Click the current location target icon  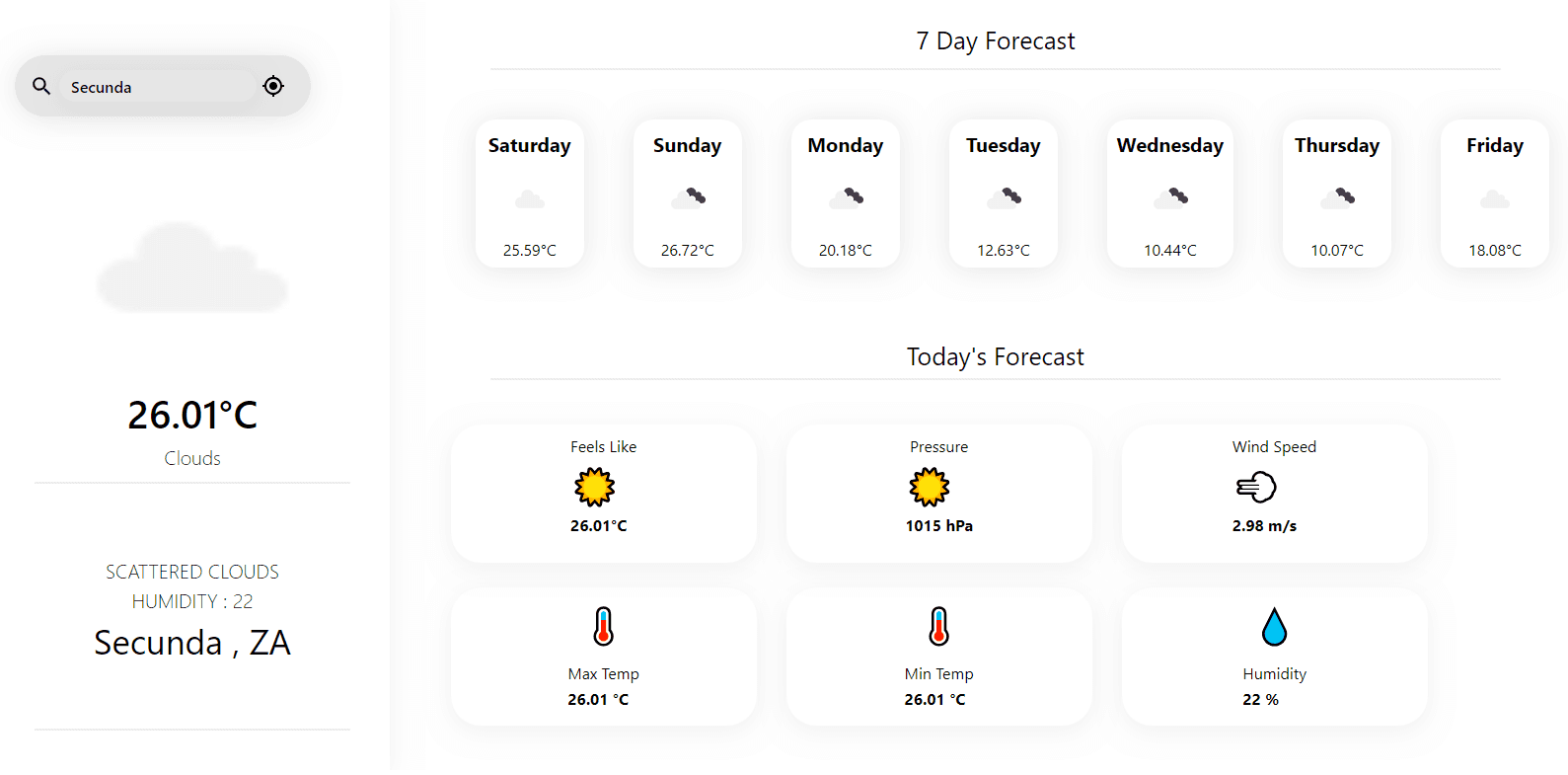pyautogui.click(x=273, y=86)
